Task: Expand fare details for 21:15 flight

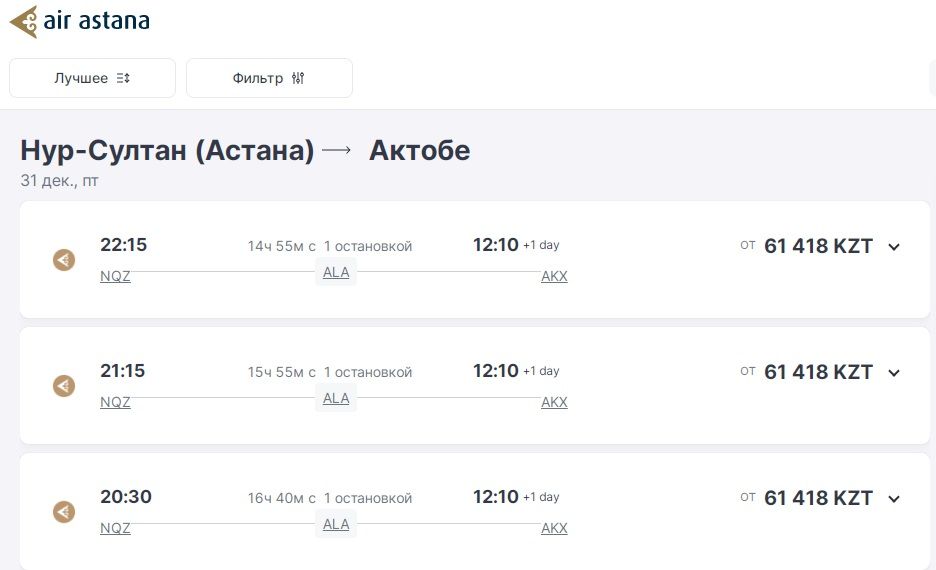Action: [894, 373]
